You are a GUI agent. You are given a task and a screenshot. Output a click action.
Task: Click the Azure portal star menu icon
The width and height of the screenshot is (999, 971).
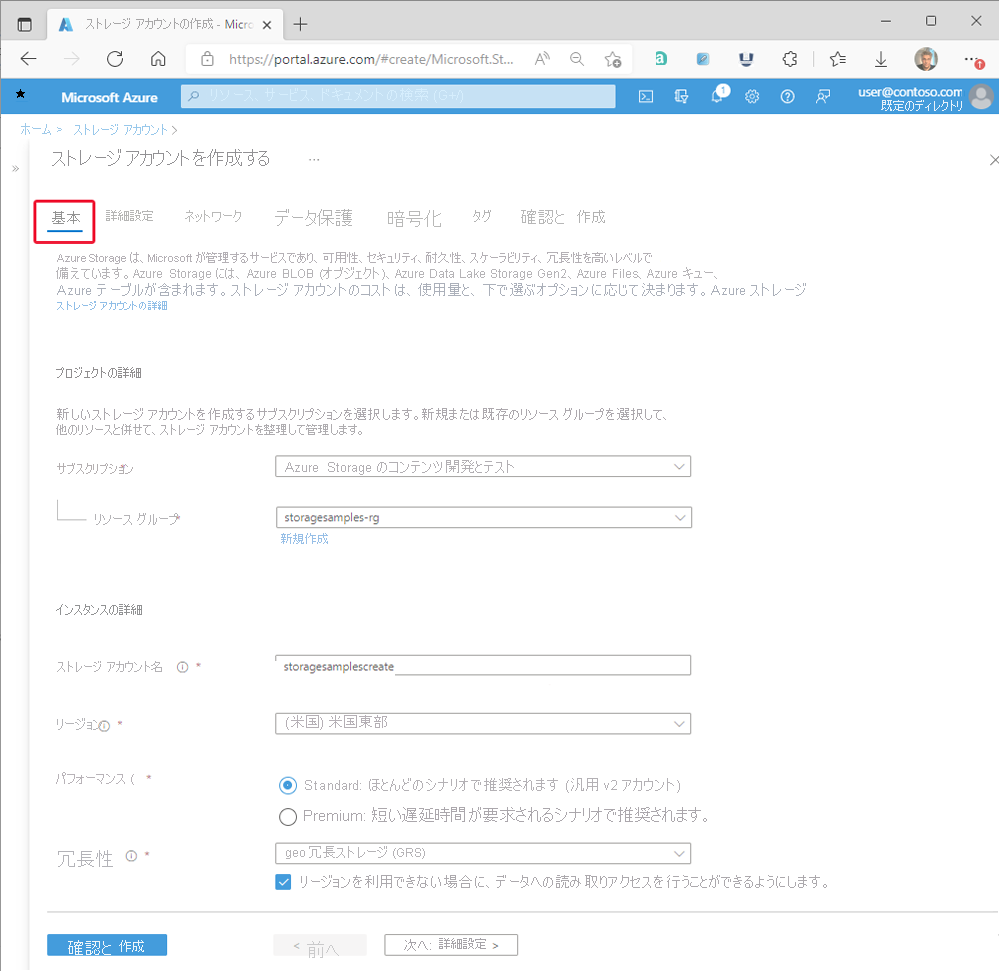pyautogui.click(x=20, y=94)
